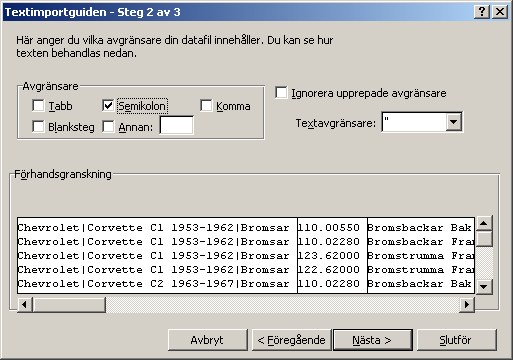This screenshot has height=360, width=513.
Task: Open the Textavgränsare dropdown arrow
Action: click(454, 122)
